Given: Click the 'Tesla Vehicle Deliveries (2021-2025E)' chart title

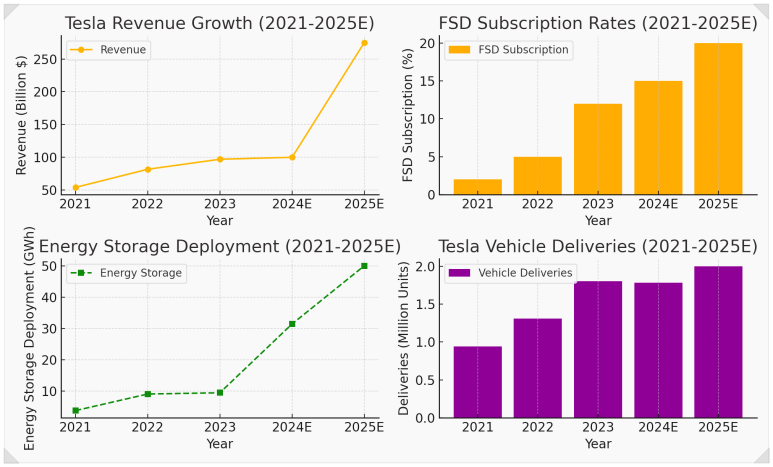Looking at the screenshot, I should pyautogui.click(x=597, y=246).
